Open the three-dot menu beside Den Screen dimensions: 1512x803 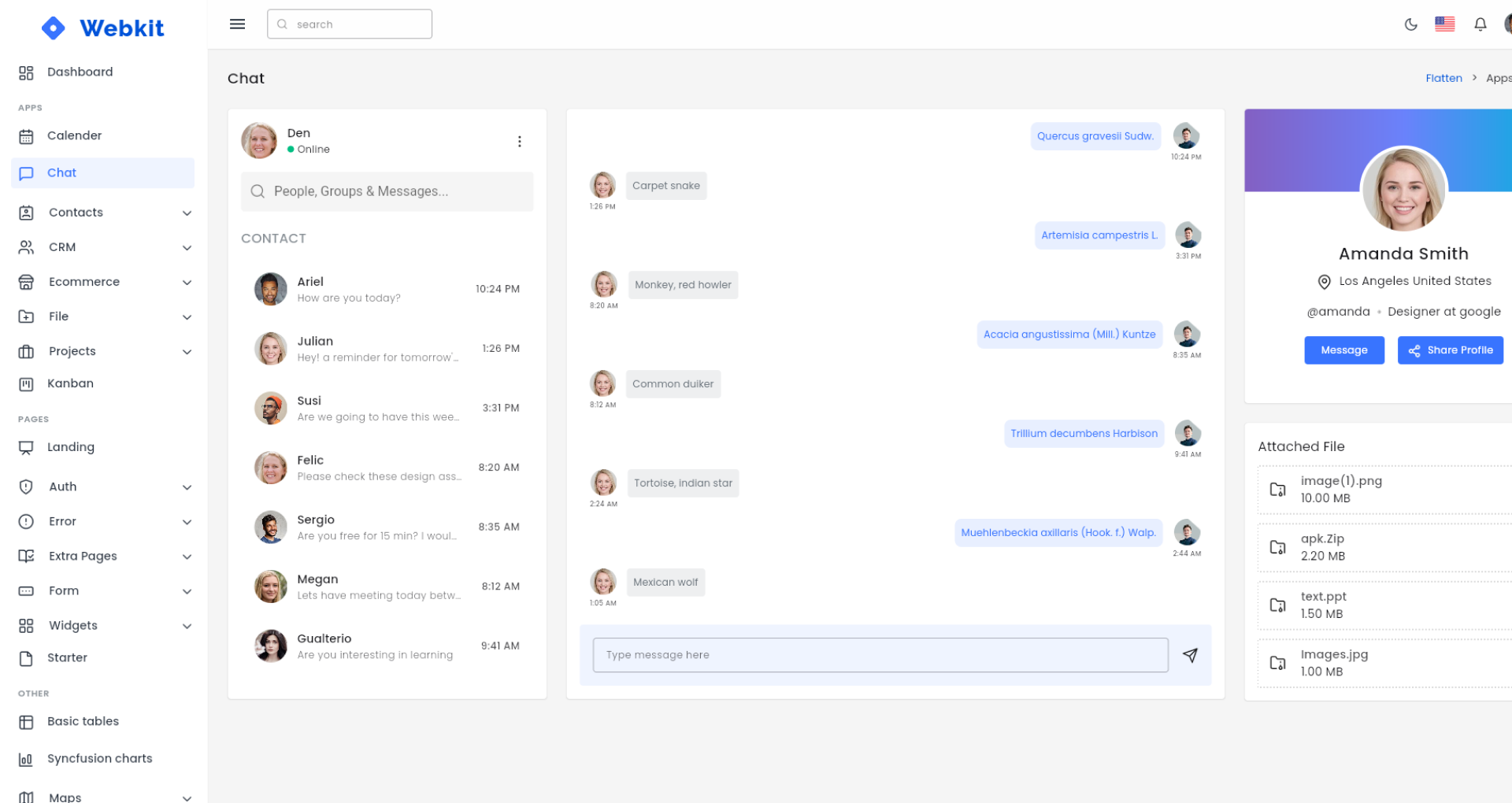[520, 141]
